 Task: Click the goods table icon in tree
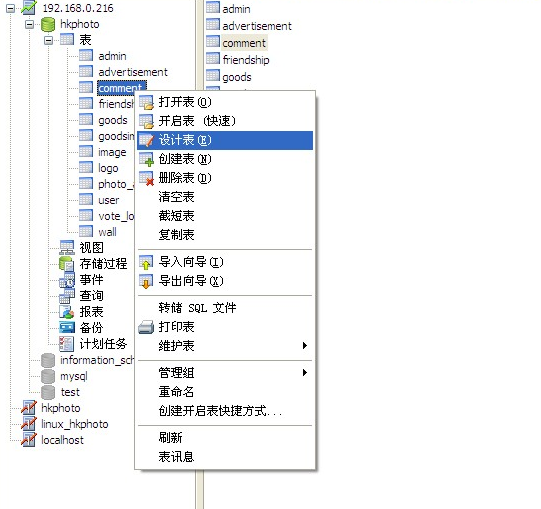click(86, 119)
